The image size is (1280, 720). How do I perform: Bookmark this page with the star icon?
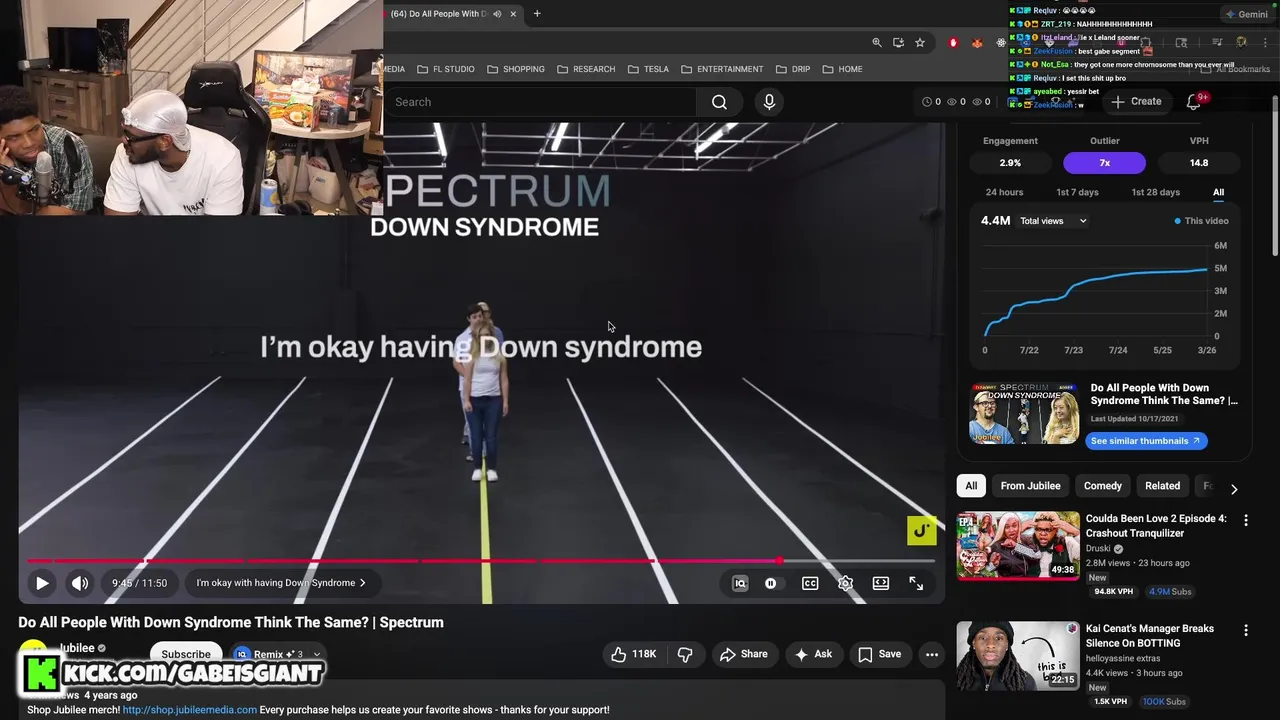click(x=920, y=42)
